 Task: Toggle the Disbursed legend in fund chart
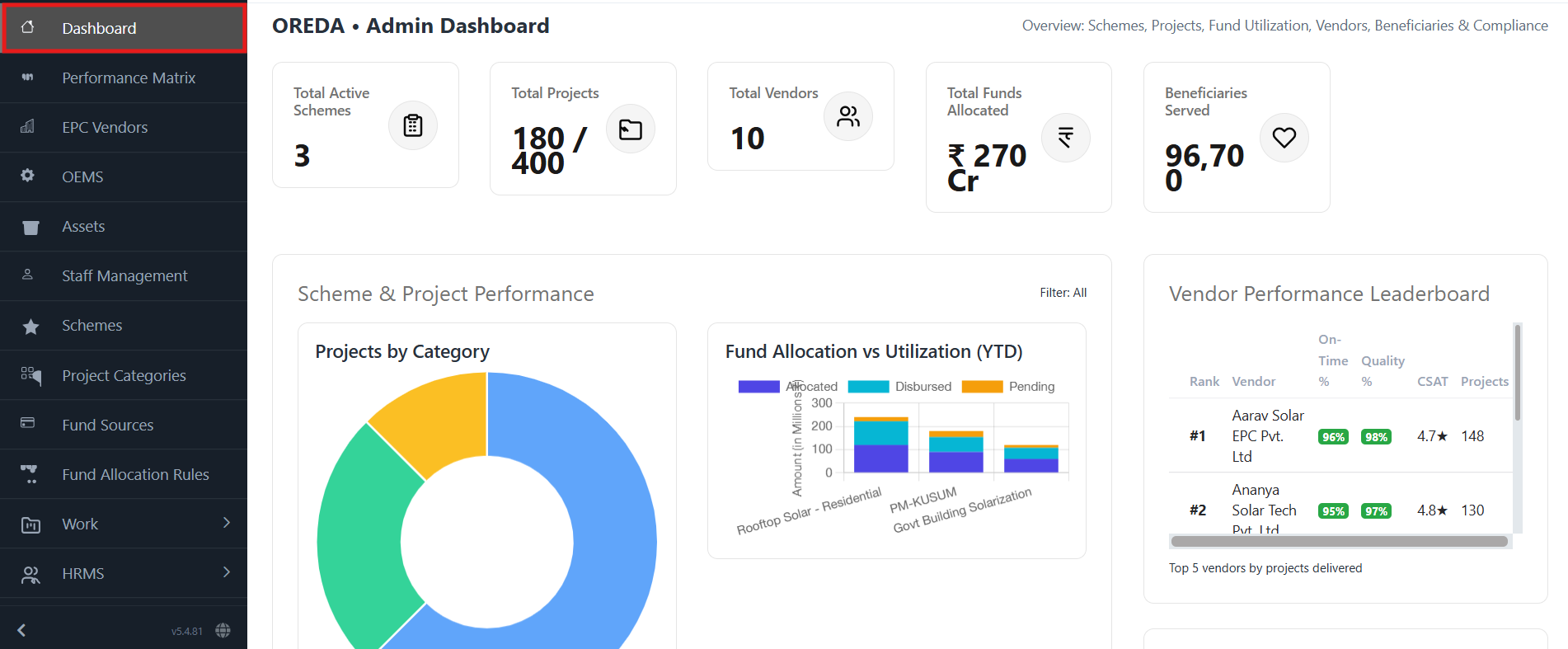tap(899, 387)
